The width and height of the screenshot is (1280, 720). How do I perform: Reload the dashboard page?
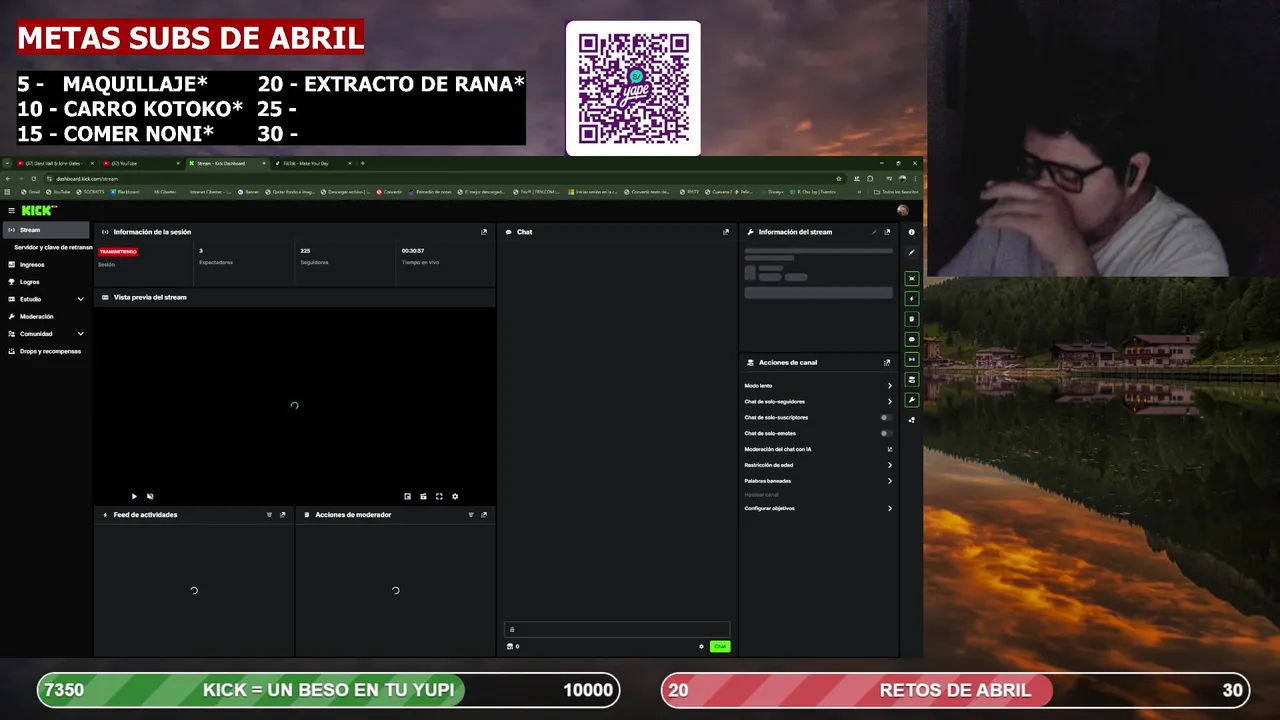tap(34, 178)
